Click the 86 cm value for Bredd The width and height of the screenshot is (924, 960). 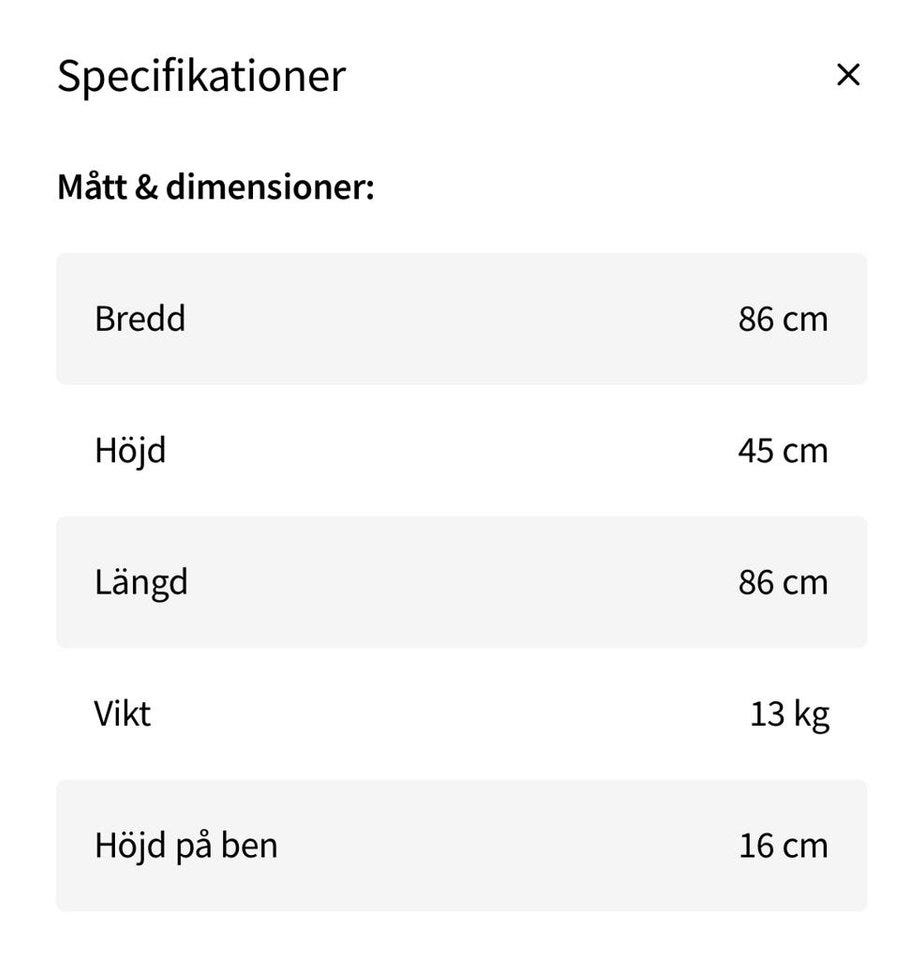click(x=783, y=319)
